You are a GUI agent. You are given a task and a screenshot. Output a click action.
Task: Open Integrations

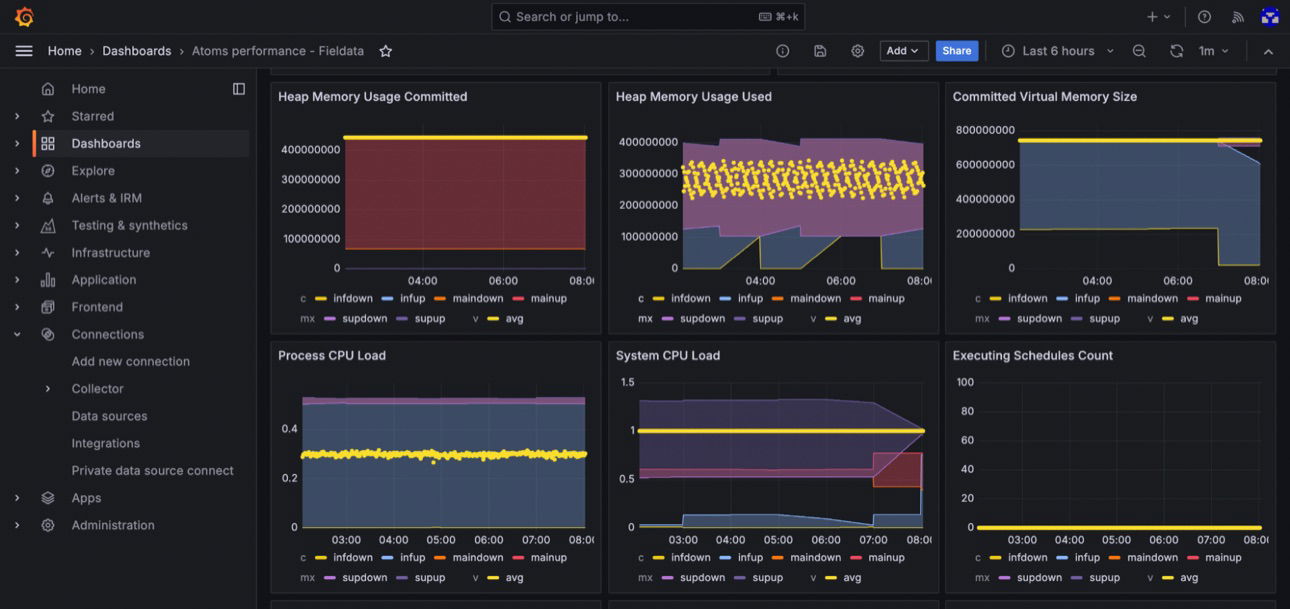[x=105, y=443]
